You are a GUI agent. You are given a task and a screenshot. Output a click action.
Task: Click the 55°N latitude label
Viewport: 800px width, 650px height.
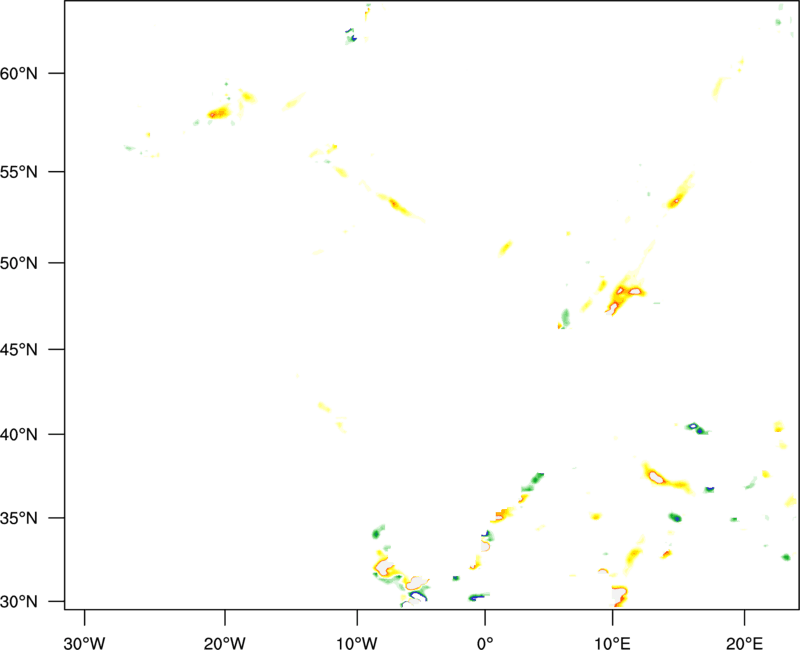pos(19,172)
